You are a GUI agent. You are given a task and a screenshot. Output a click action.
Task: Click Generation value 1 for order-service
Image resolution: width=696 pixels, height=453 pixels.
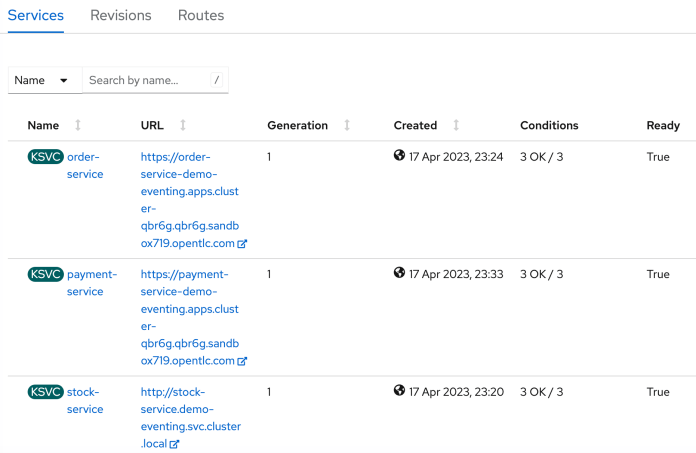[269, 157]
